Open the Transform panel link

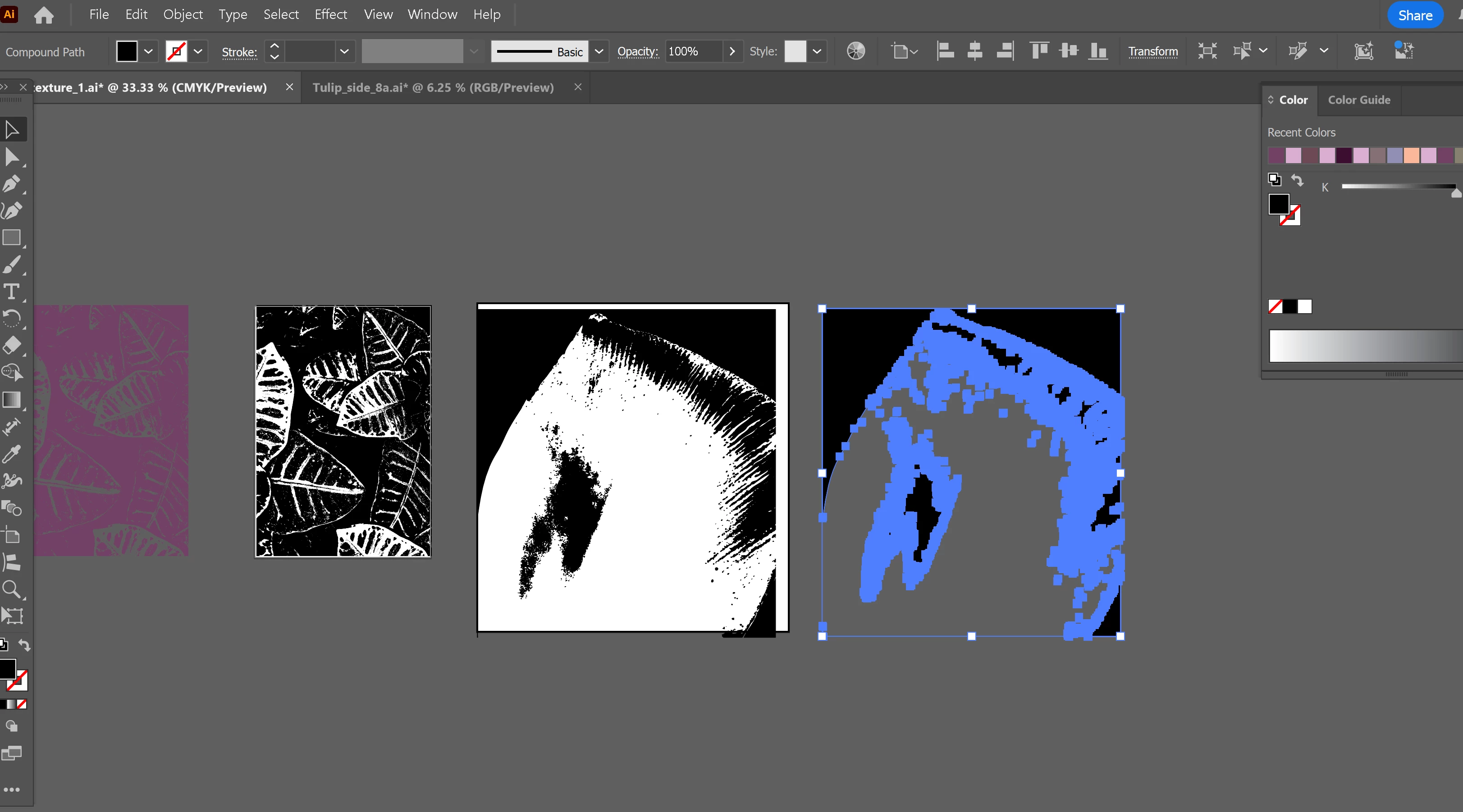tap(1152, 52)
